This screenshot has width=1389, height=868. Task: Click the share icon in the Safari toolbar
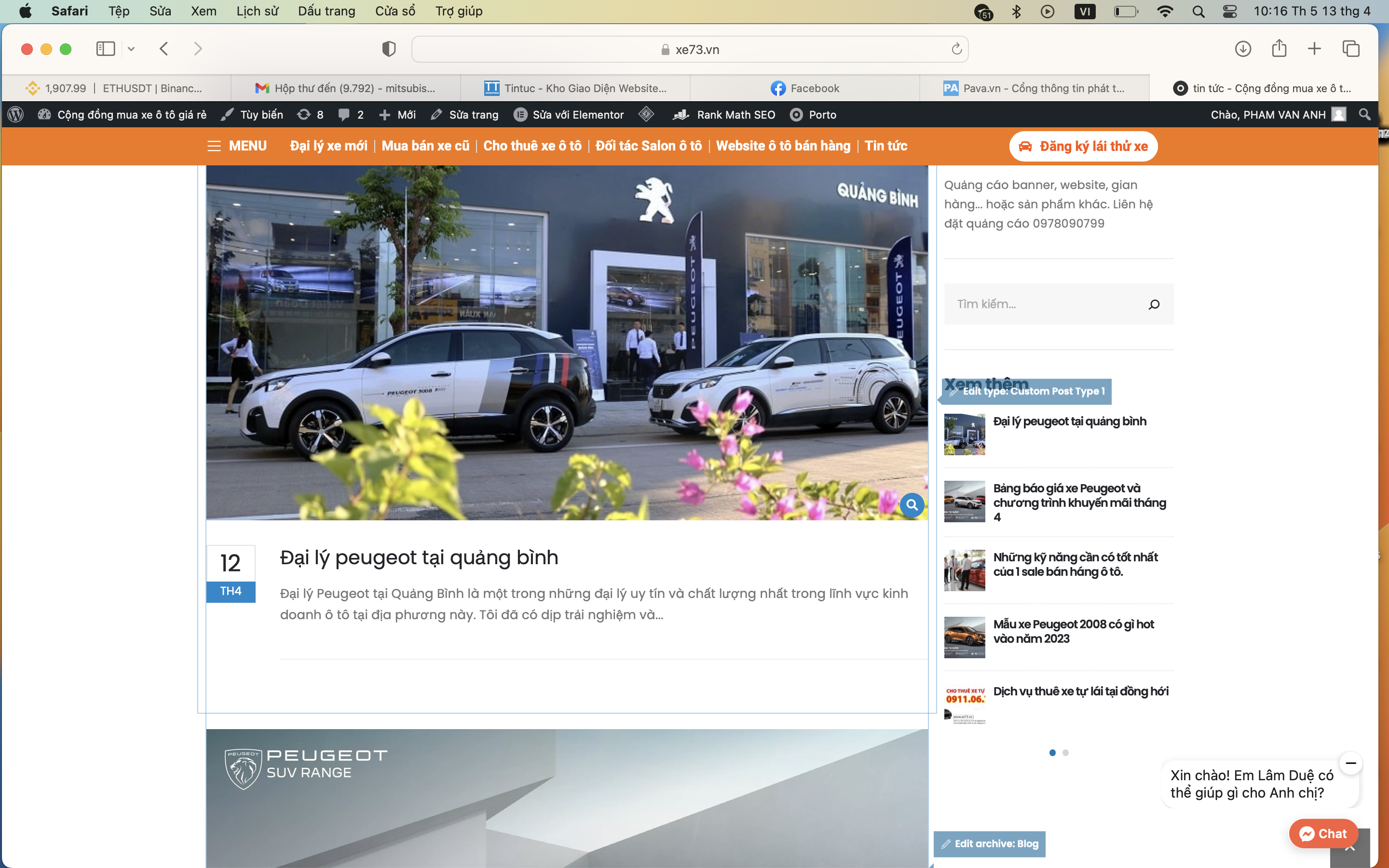[x=1279, y=49]
